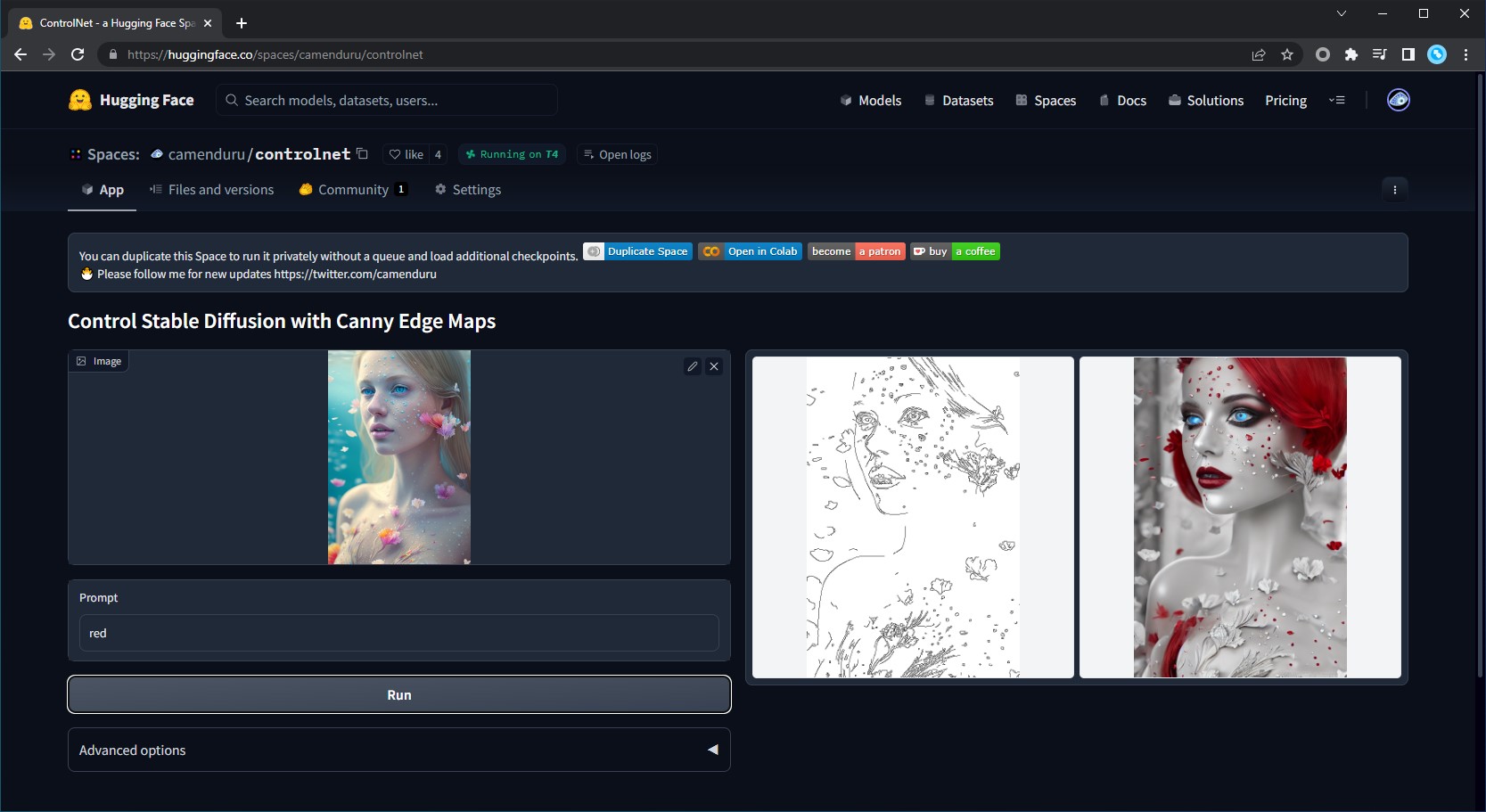Click the 'buy a coffee' badge
This screenshot has width=1486, height=812.
955,251
